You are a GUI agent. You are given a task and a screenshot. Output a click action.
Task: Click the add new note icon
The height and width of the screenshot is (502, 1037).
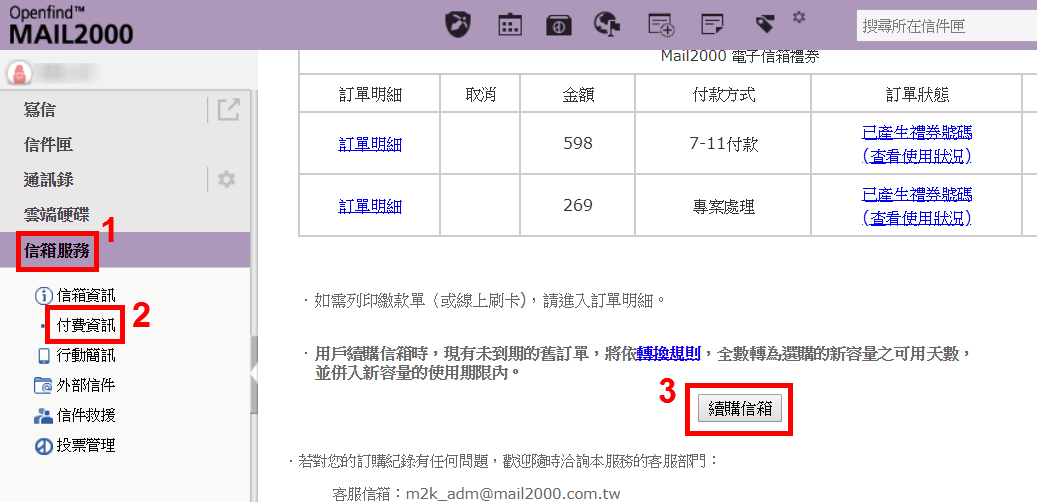[661, 25]
